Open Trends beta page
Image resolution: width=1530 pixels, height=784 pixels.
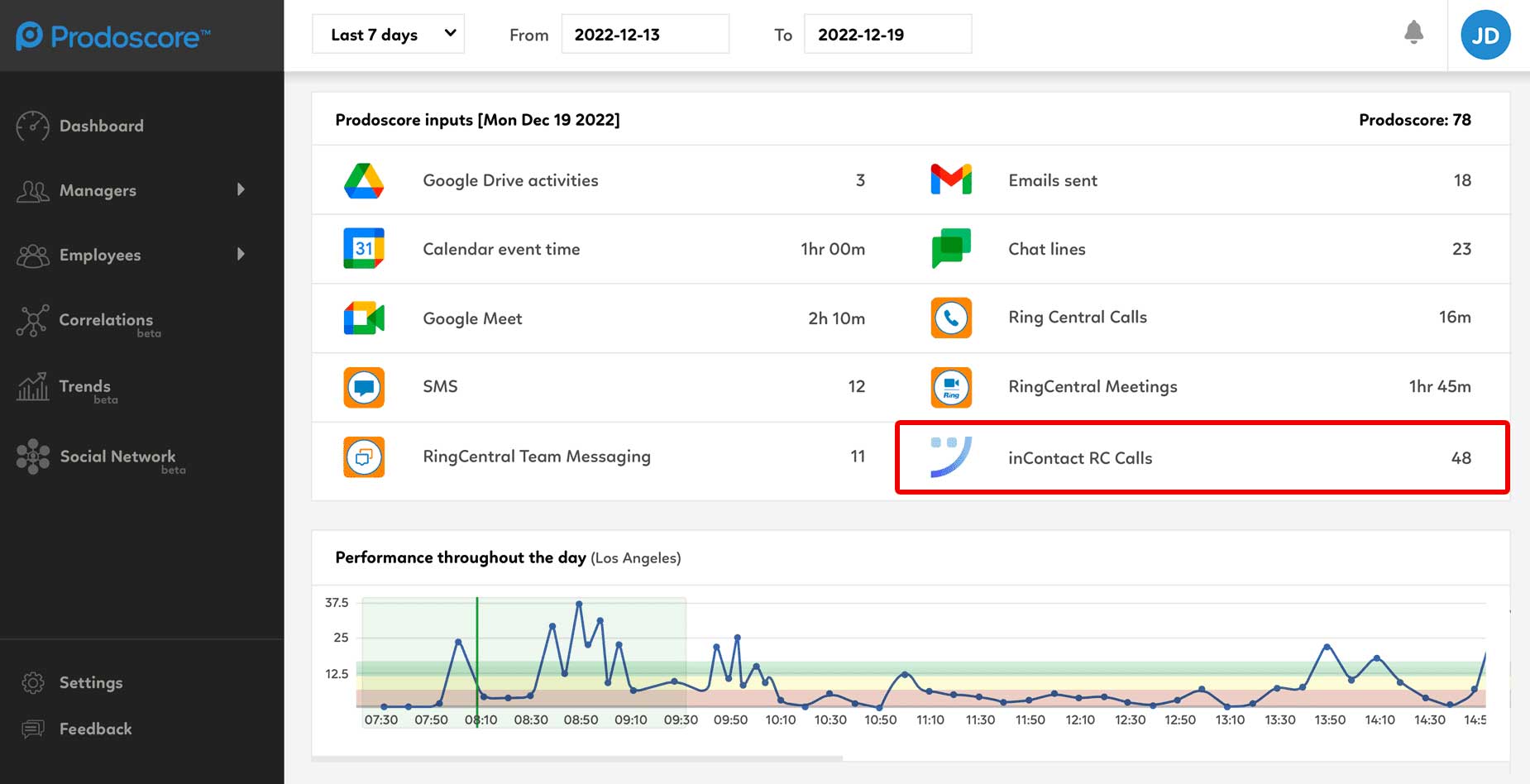click(x=88, y=390)
